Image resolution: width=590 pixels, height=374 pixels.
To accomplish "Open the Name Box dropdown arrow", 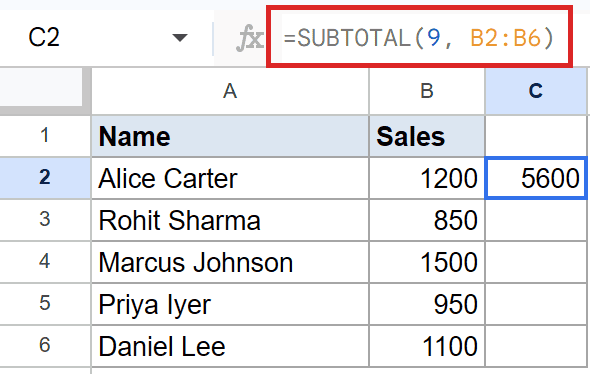I will (x=179, y=38).
